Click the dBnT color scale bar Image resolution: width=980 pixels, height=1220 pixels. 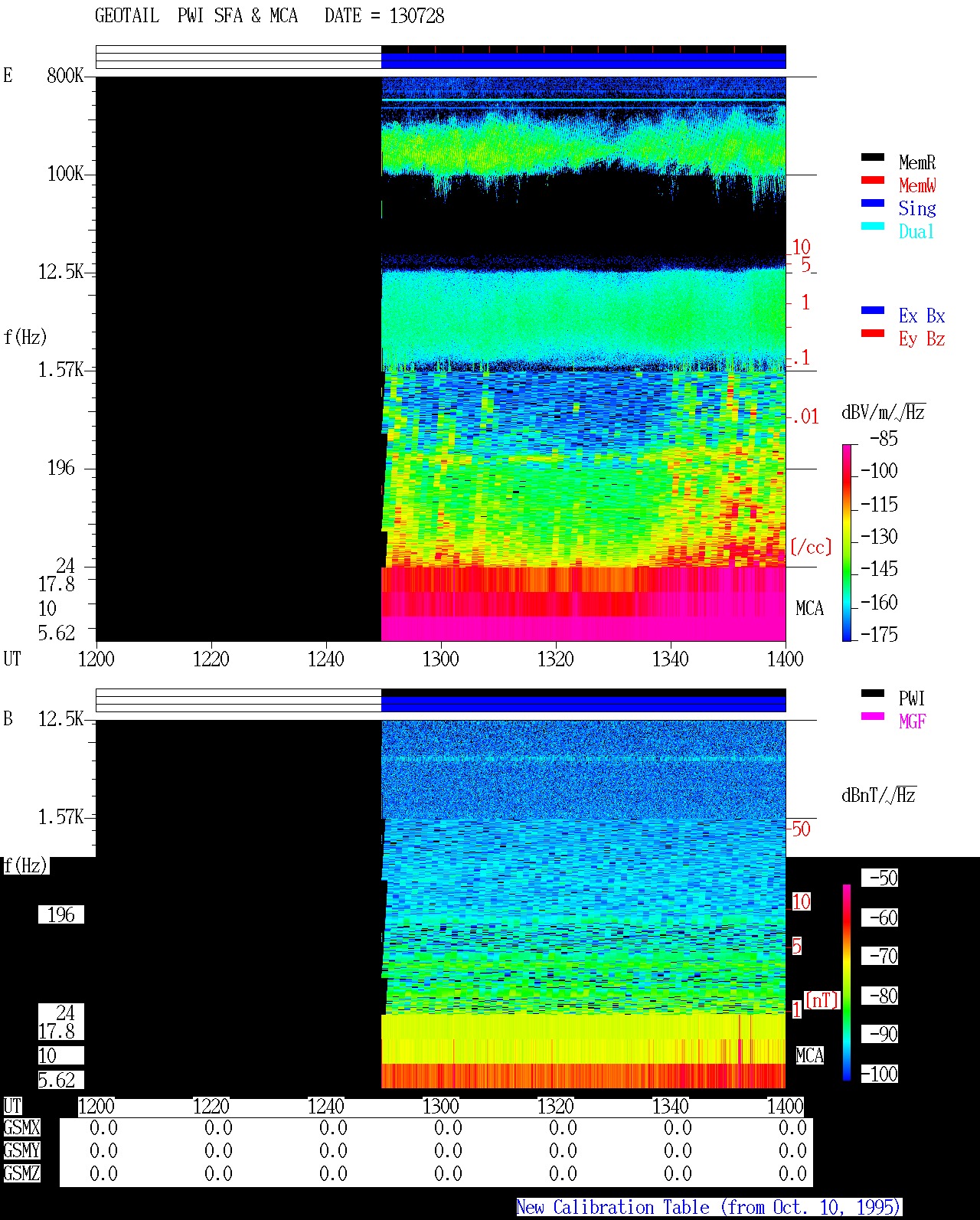tap(847, 983)
